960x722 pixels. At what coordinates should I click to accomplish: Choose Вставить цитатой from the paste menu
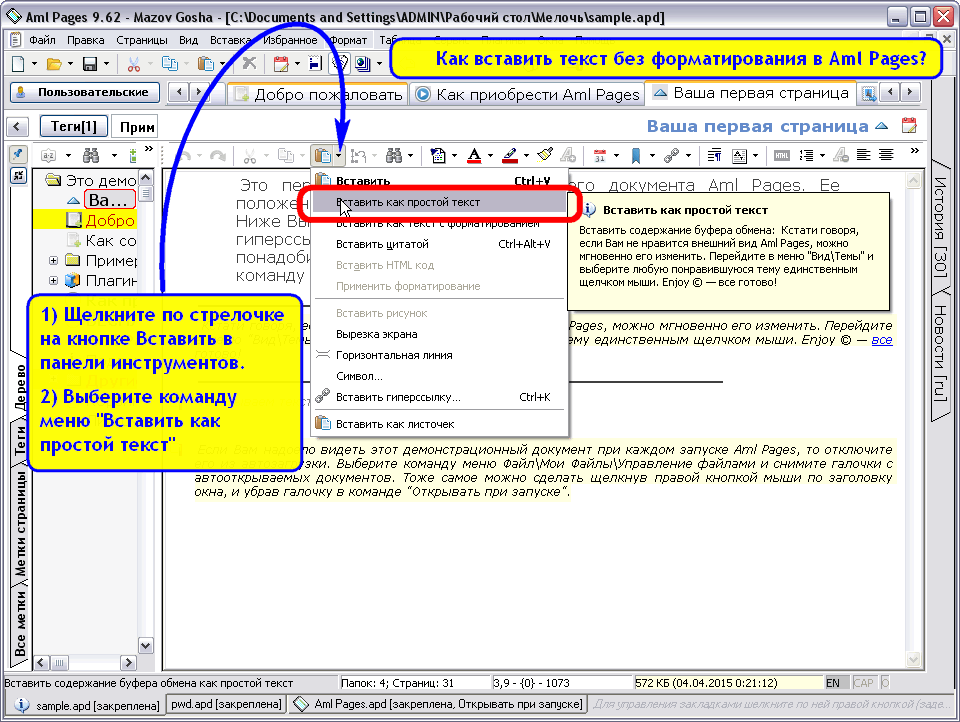[x=438, y=244]
